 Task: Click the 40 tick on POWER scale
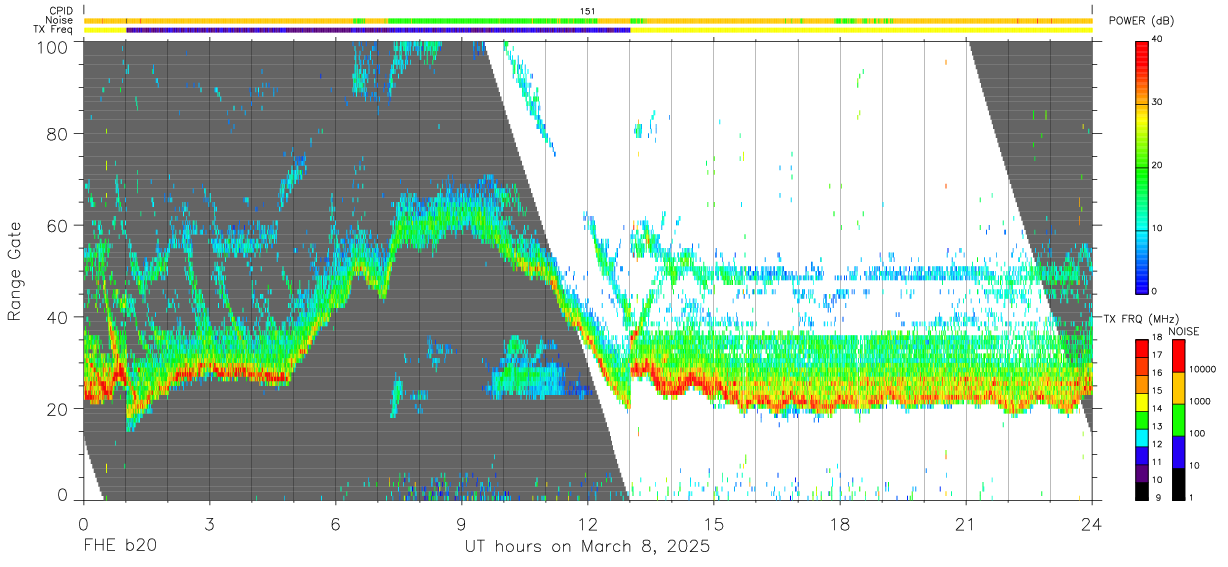[x=1158, y=40]
